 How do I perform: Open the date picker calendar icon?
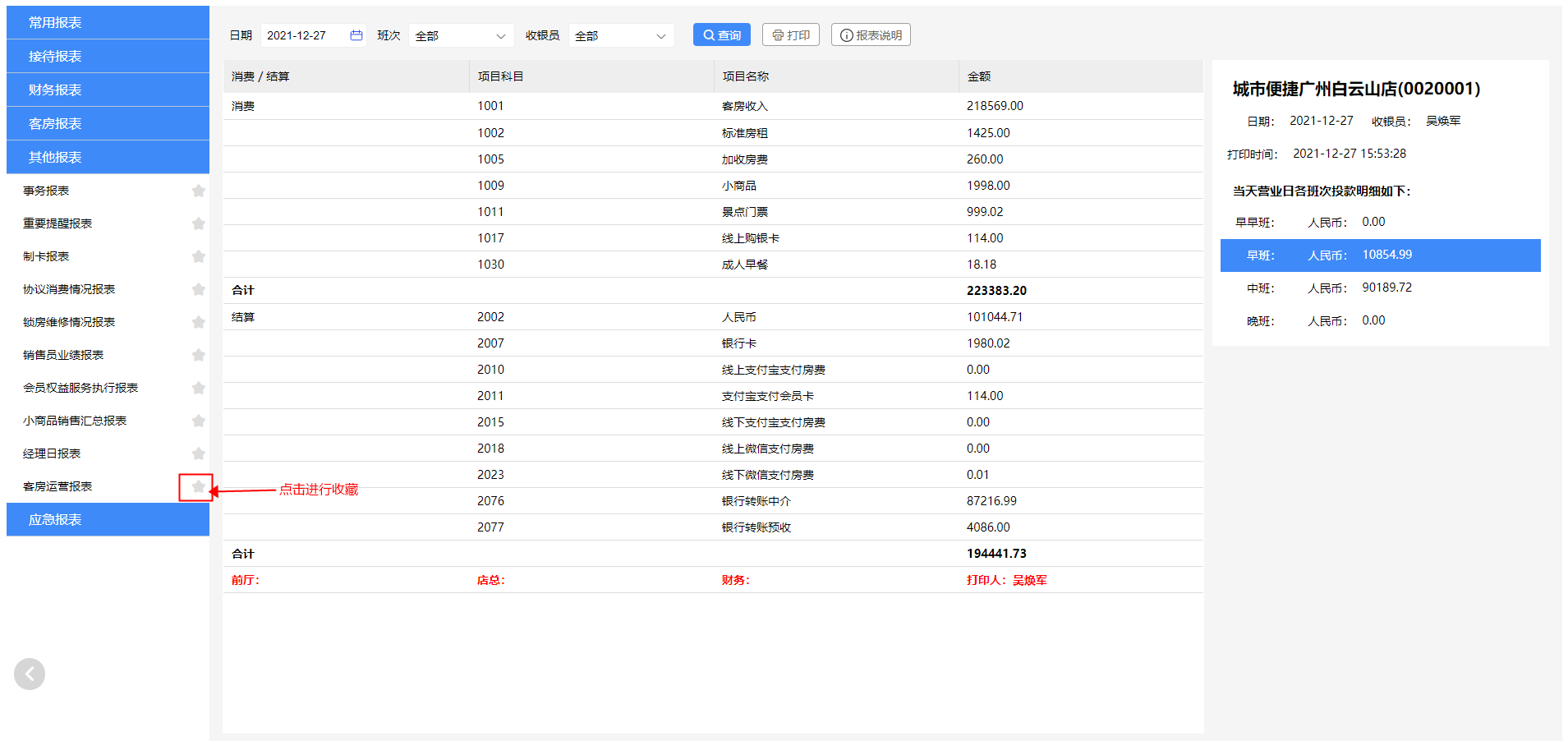click(356, 35)
